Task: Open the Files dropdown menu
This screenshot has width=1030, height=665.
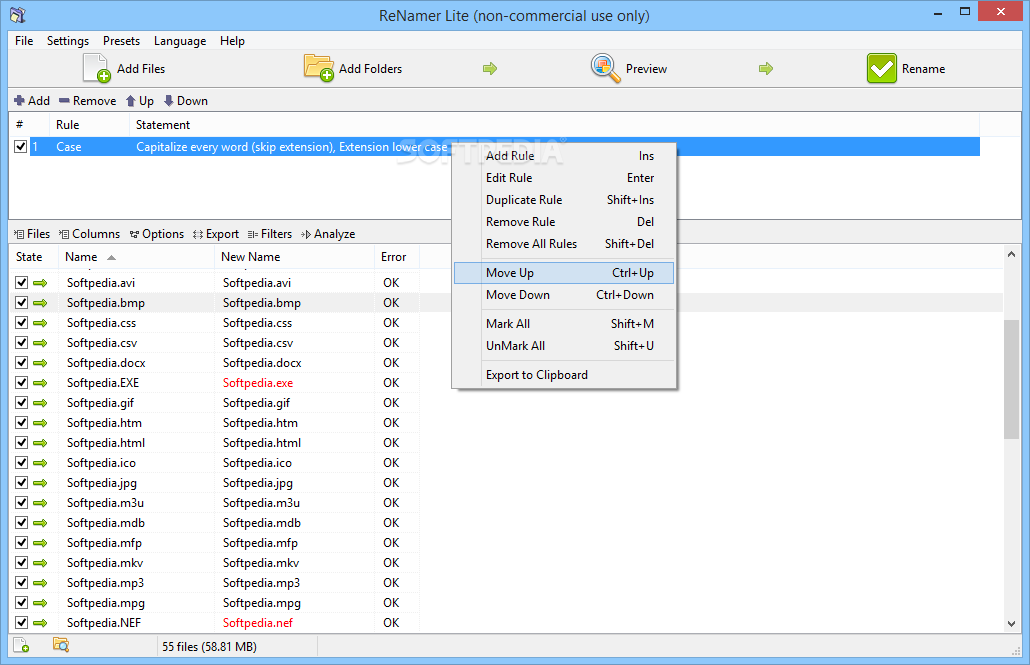Action: tap(32, 234)
